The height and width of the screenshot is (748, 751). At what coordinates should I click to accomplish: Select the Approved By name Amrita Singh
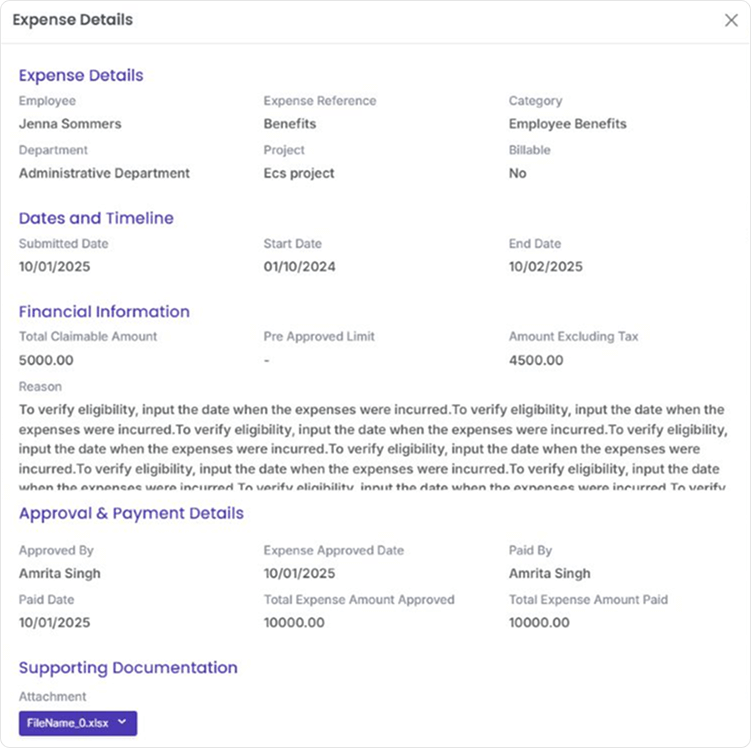point(60,574)
